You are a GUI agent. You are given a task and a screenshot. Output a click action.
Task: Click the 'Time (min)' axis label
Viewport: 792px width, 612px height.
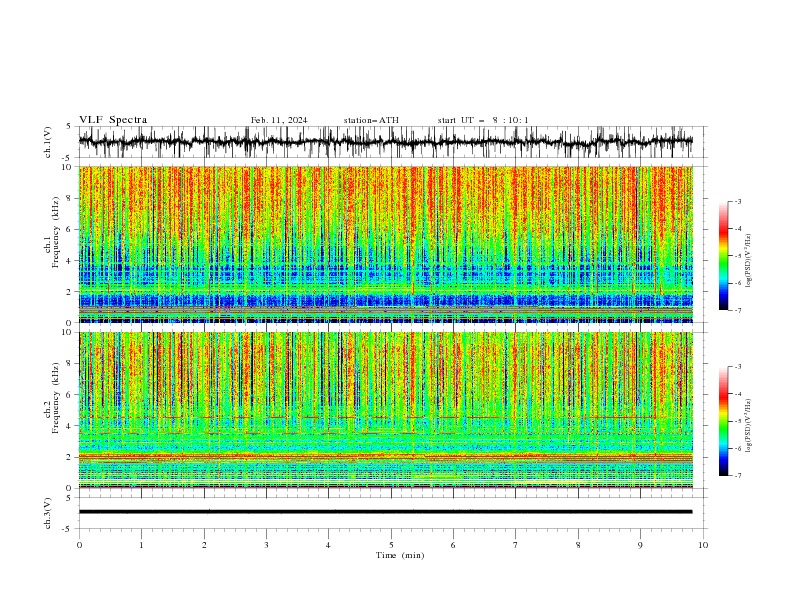(400, 555)
